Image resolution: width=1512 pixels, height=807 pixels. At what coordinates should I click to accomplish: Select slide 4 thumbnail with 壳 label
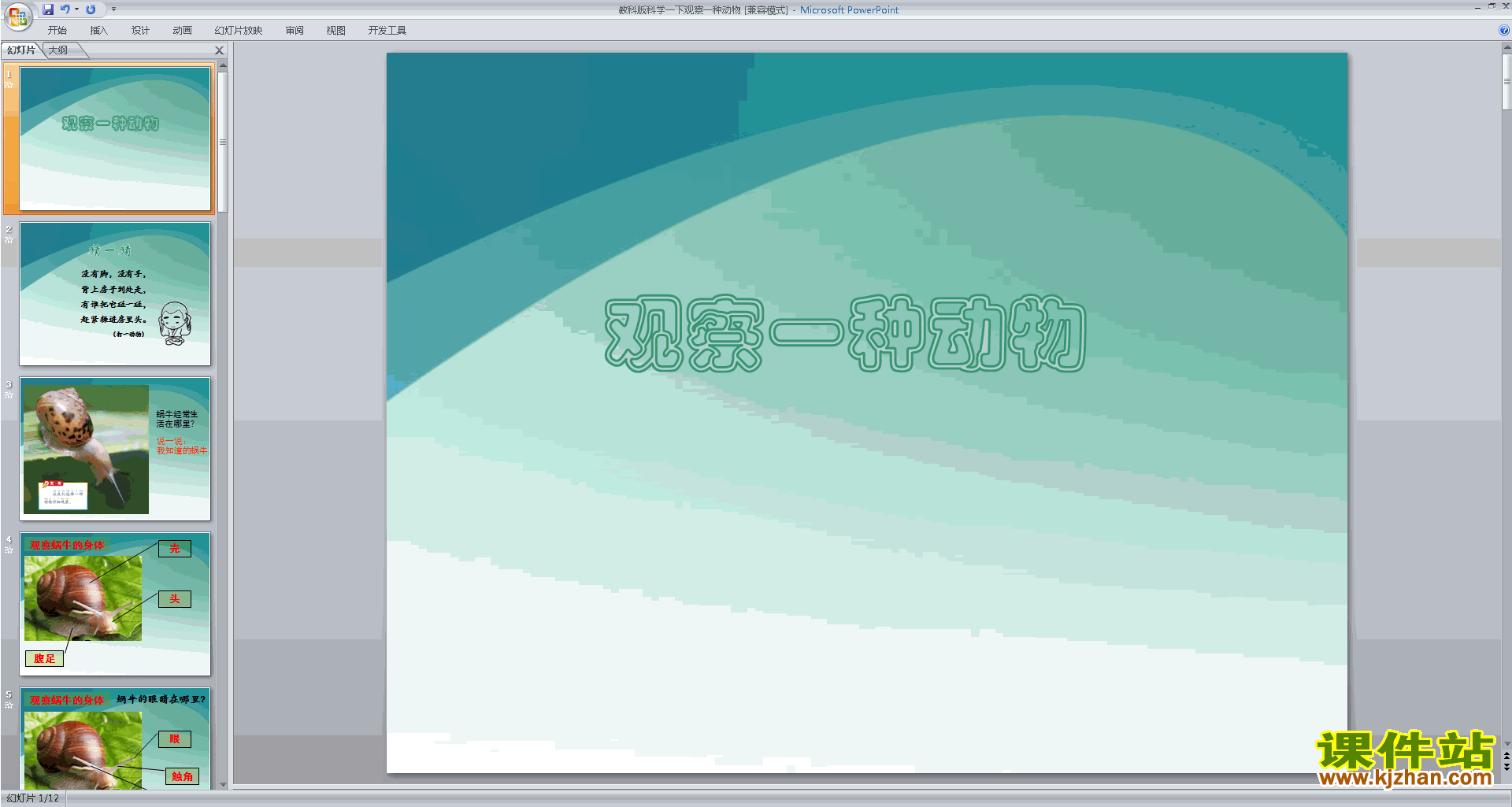tap(115, 604)
